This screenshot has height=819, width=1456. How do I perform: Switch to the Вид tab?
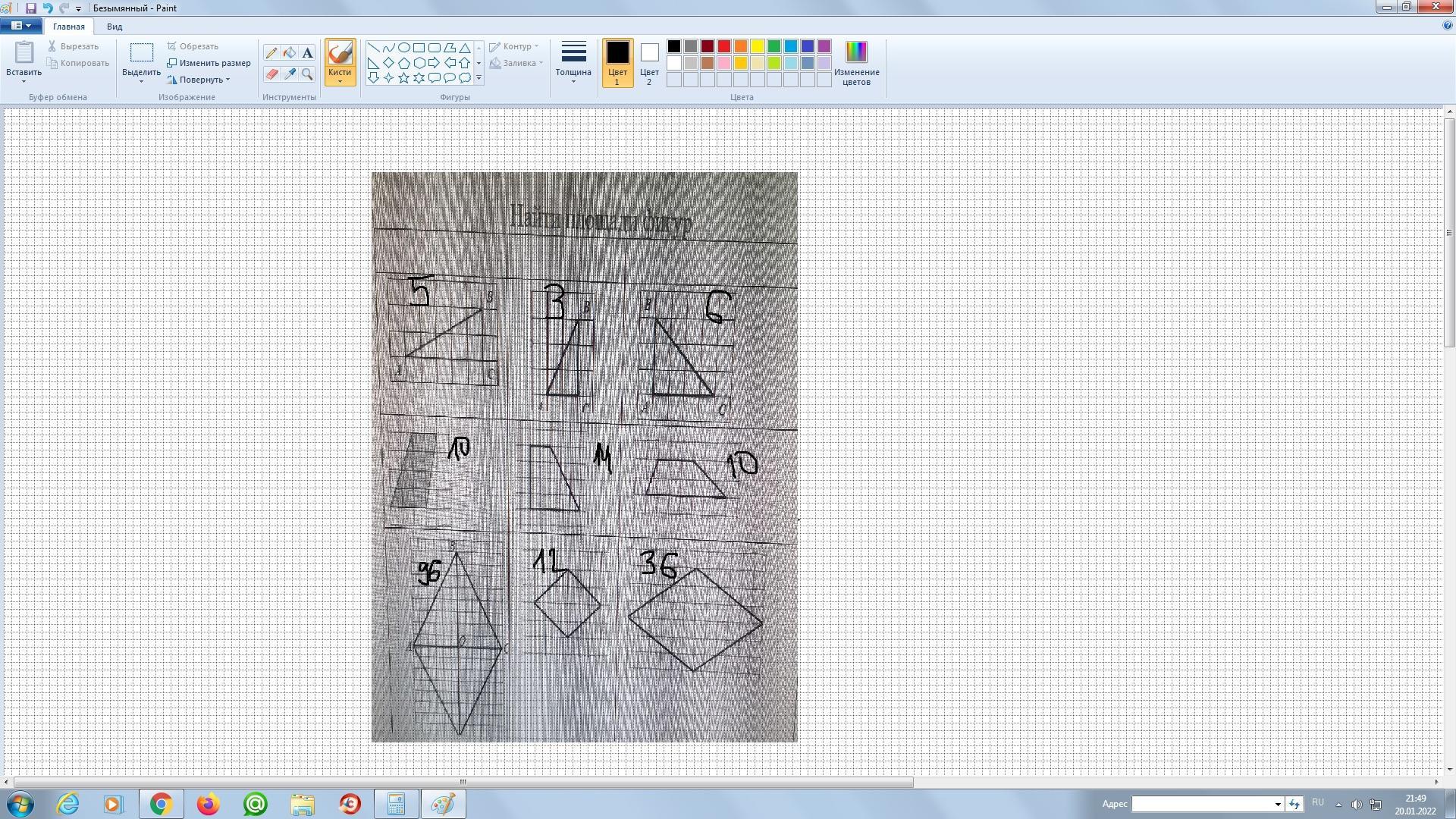coord(115,27)
